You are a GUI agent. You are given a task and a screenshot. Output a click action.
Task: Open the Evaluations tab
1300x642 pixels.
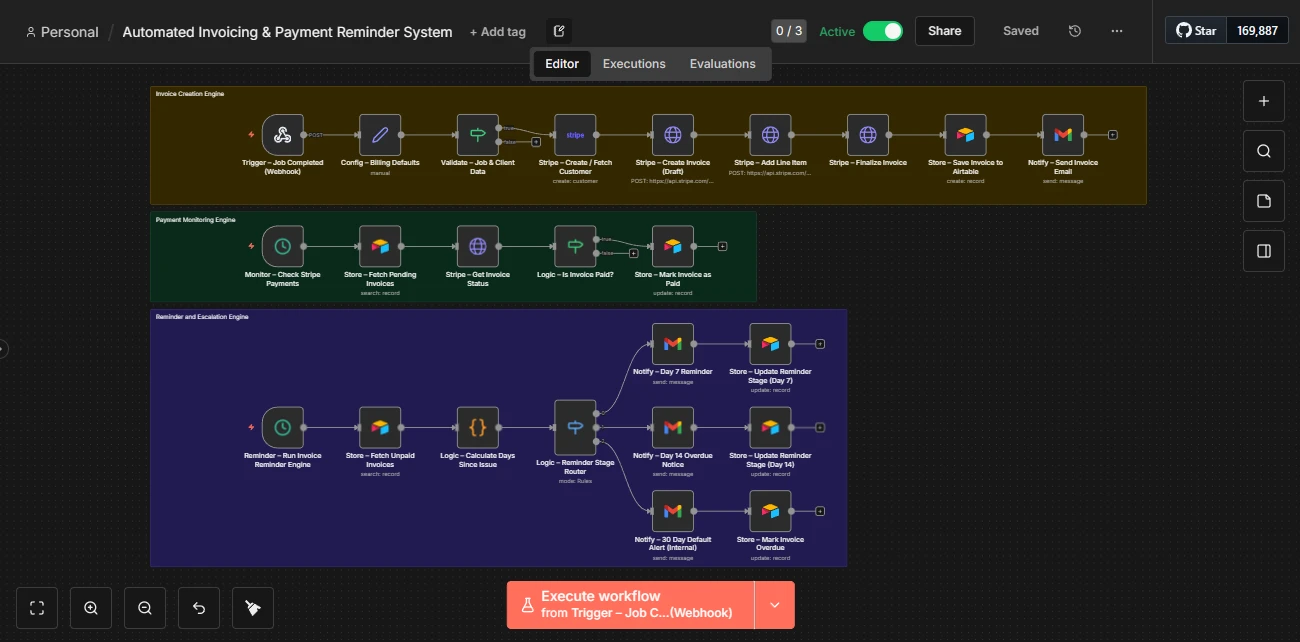pos(722,63)
